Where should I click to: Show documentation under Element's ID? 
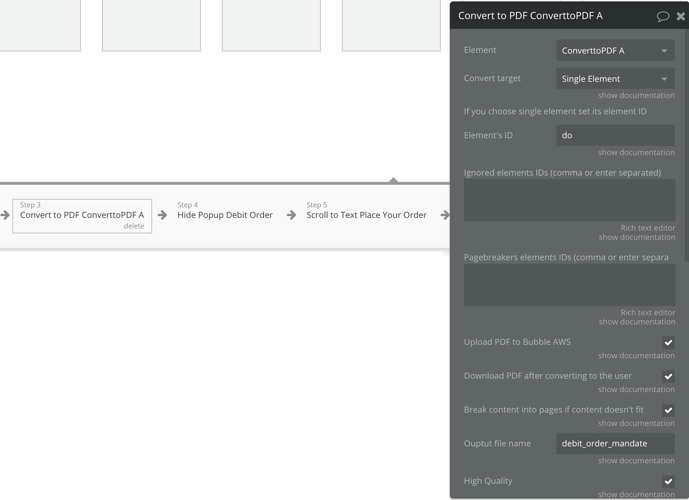(636, 152)
